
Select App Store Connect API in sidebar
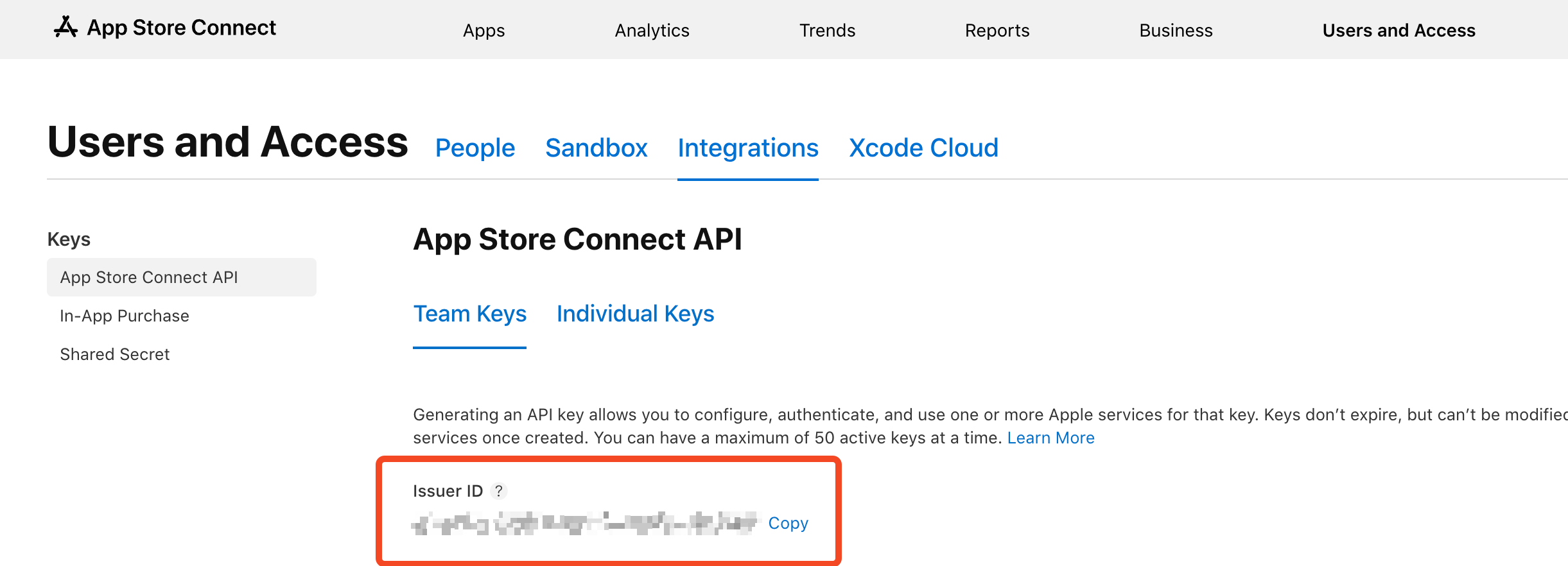tap(149, 277)
